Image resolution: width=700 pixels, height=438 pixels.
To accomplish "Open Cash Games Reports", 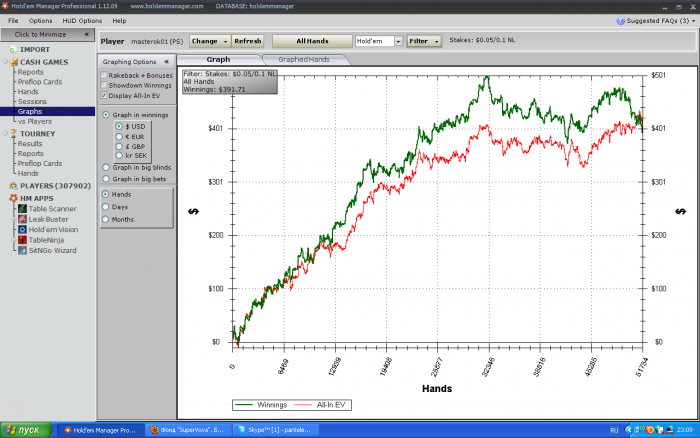I will pyautogui.click(x=30, y=72).
